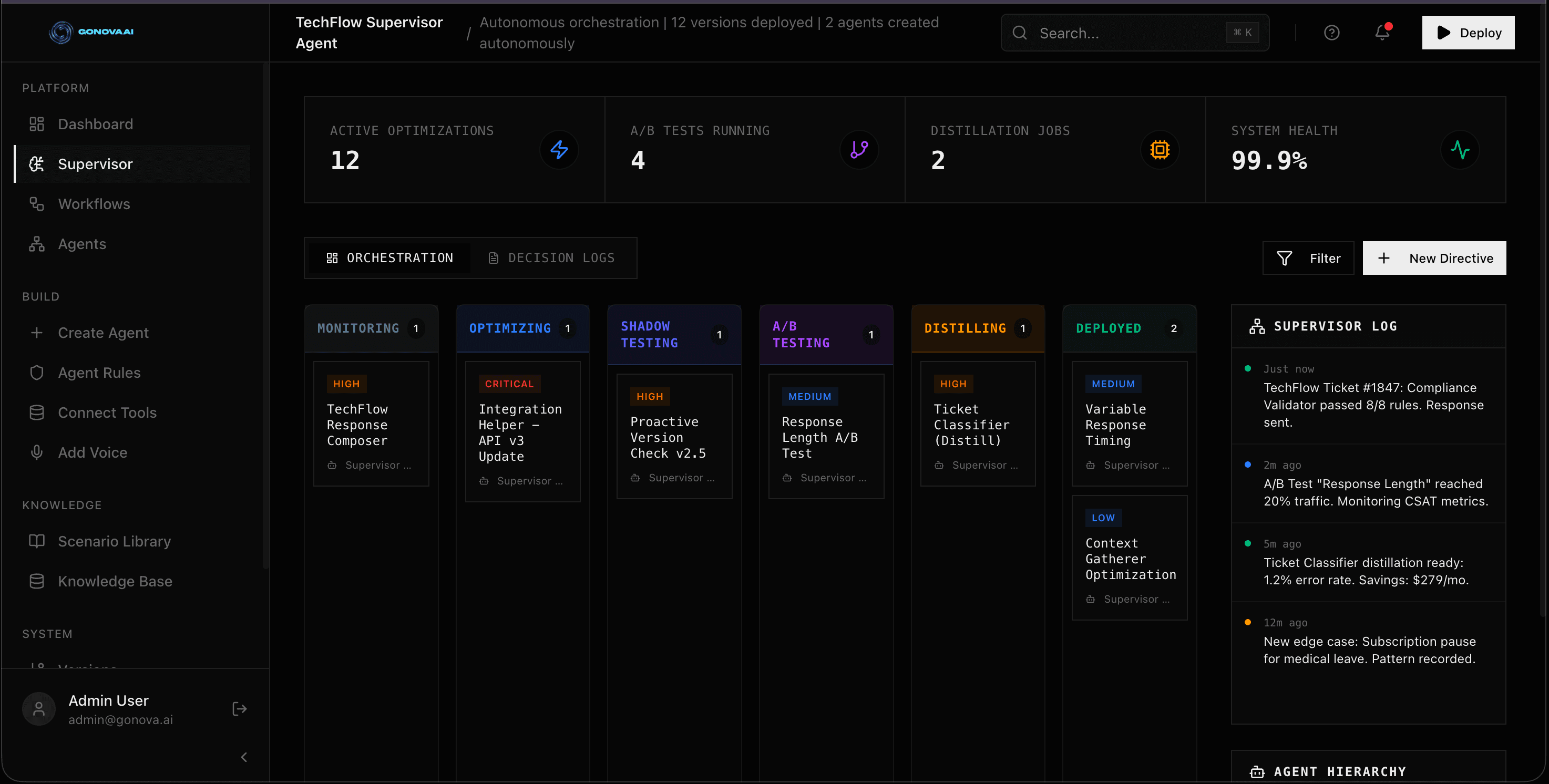Open the Scenario Library book icon
This screenshot has height=784, width=1549.
37,541
